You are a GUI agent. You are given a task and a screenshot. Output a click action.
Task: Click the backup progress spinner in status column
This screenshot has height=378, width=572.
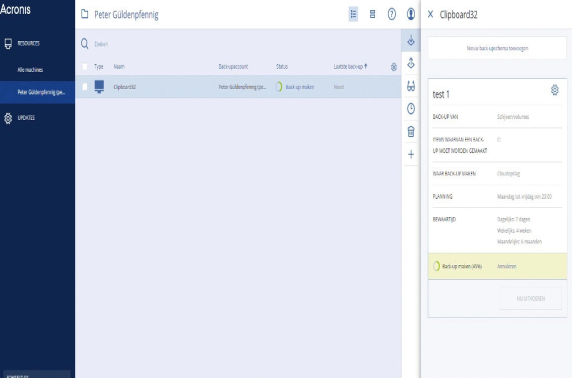279,87
